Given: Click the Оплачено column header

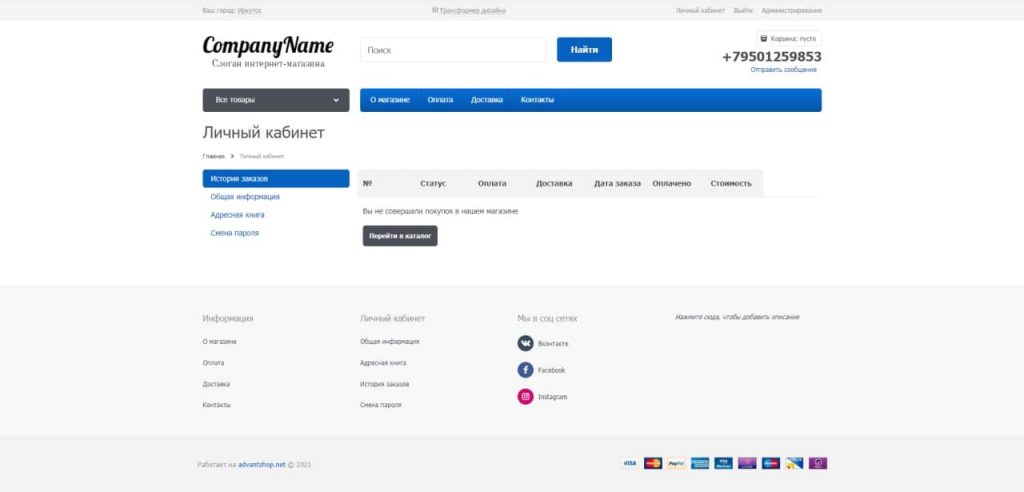Looking at the screenshot, I should pyautogui.click(x=671, y=184).
